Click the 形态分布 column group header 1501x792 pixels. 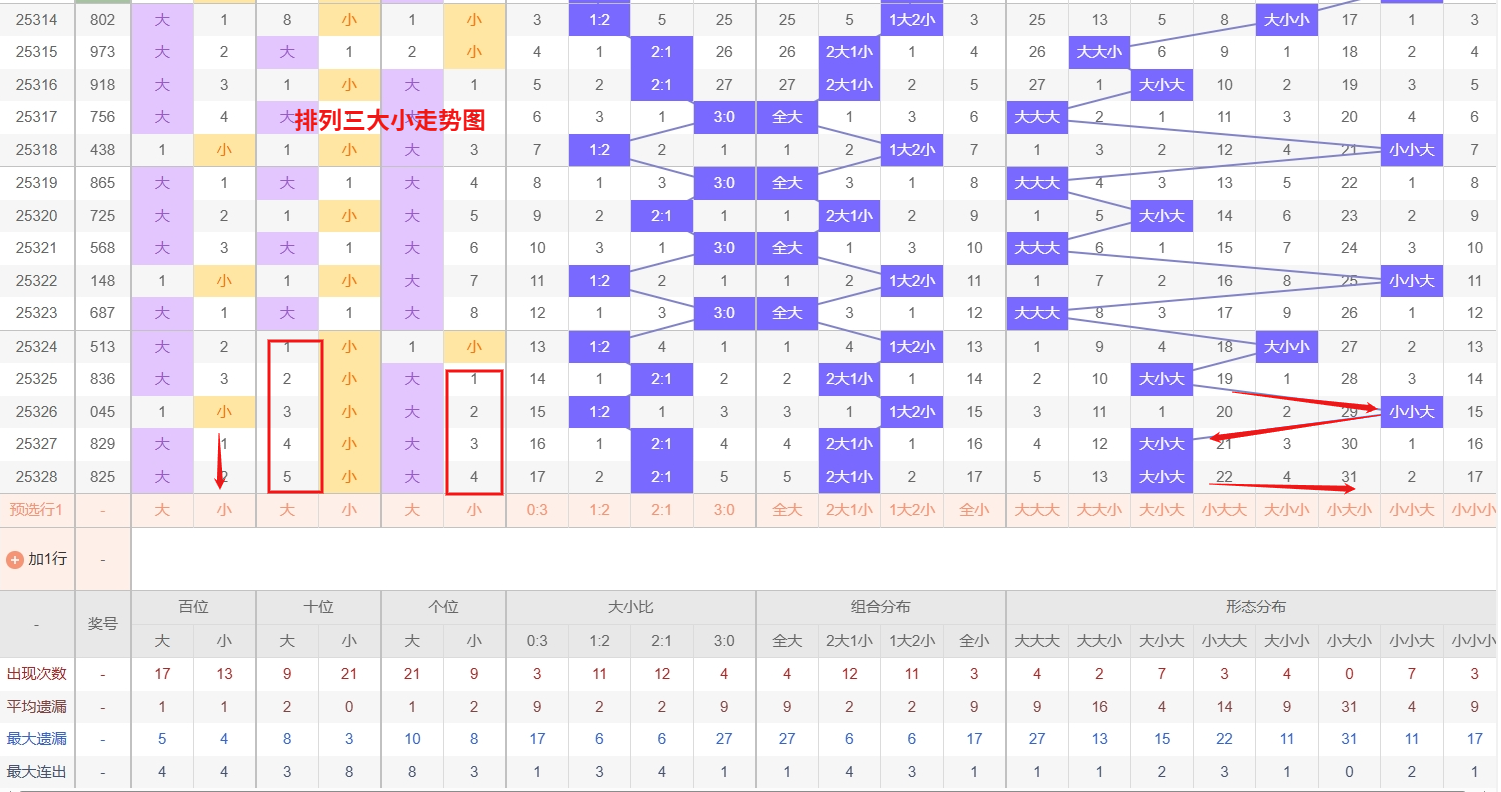click(1255, 607)
